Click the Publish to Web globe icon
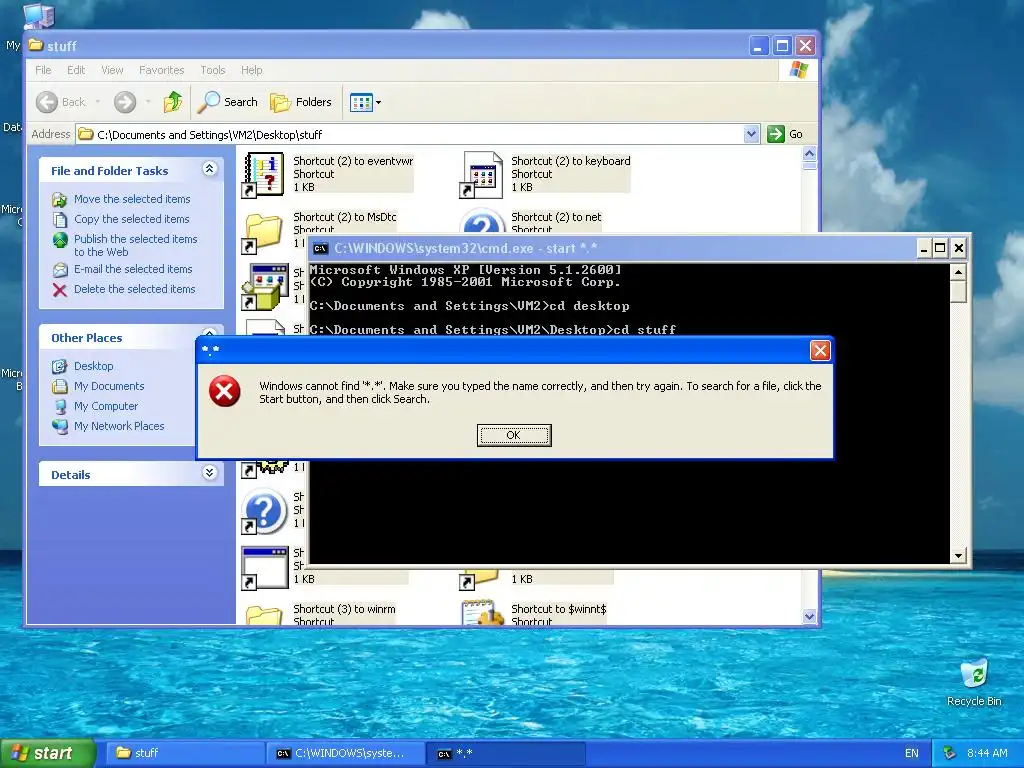Image resolution: width=1024 pixels, height=768 pixels. 59,240
